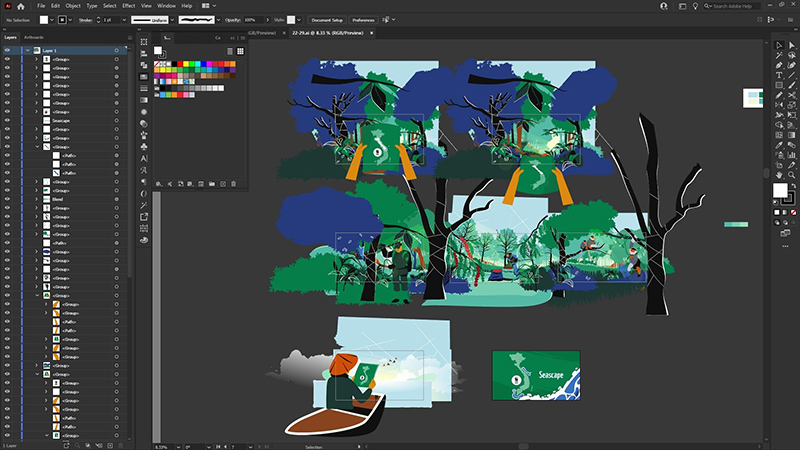Activate the Magic Wand tool
Viewport: 800px width, 450px height.
(x=779, y=55)
